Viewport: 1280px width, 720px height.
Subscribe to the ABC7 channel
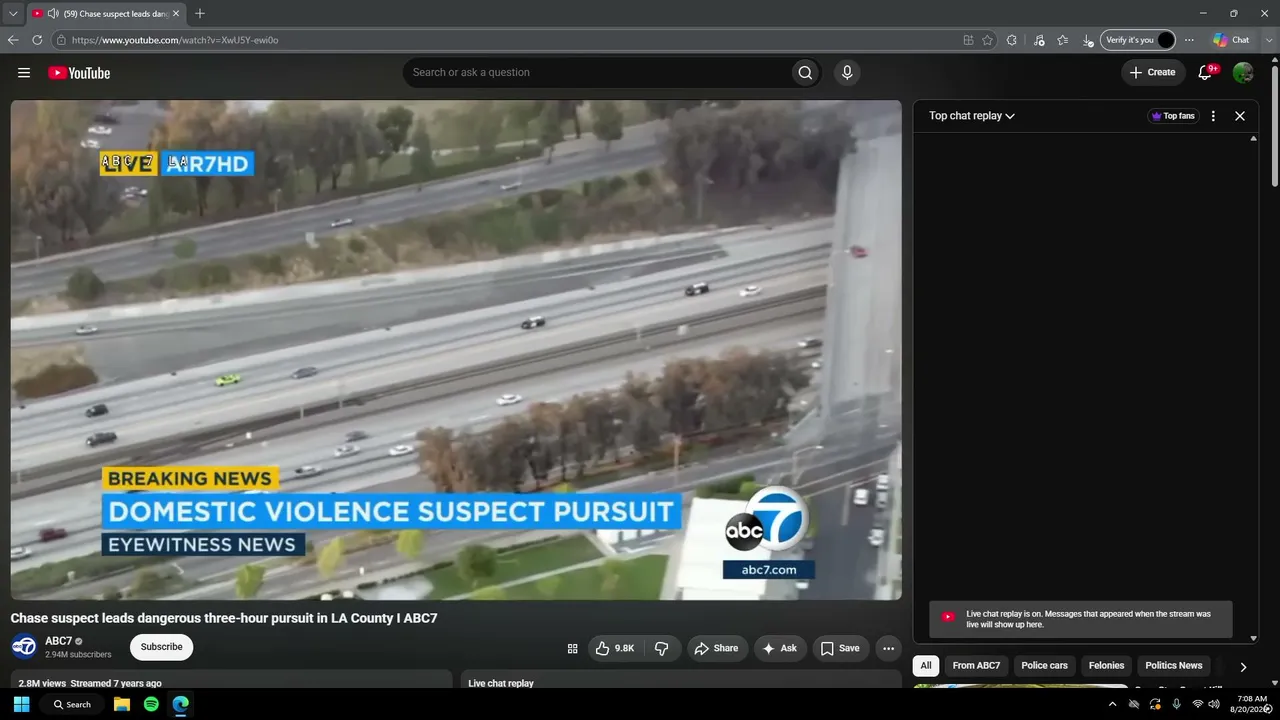tap(161, 647)
